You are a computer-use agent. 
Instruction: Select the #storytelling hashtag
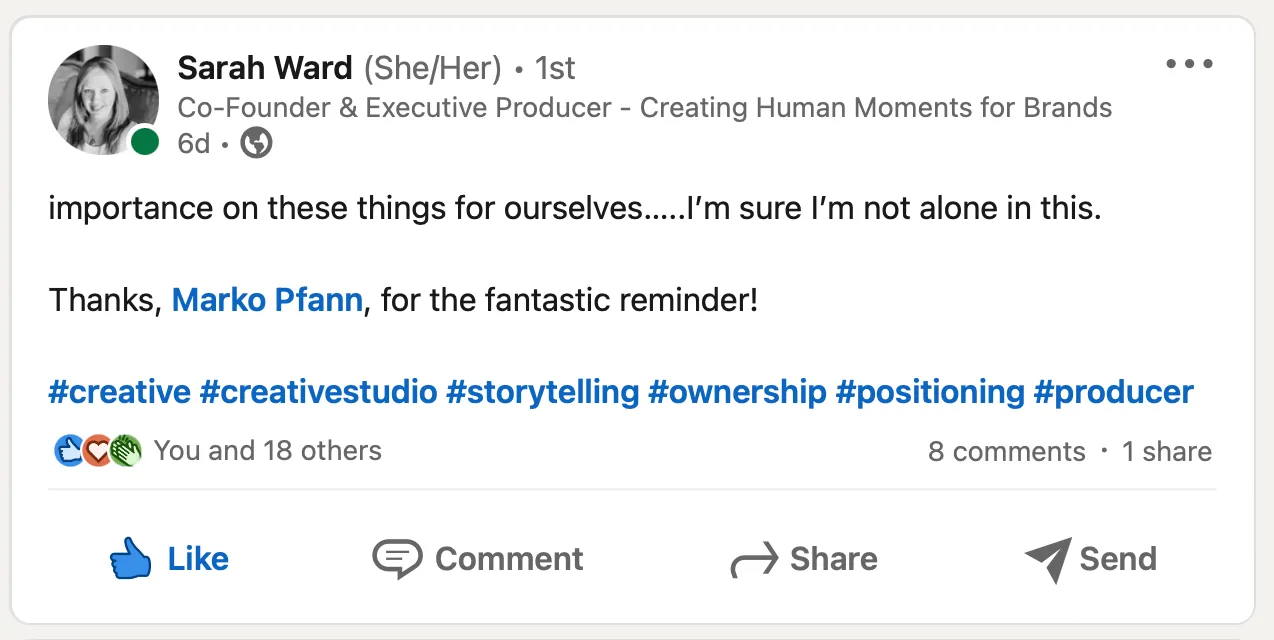[542, 392]
